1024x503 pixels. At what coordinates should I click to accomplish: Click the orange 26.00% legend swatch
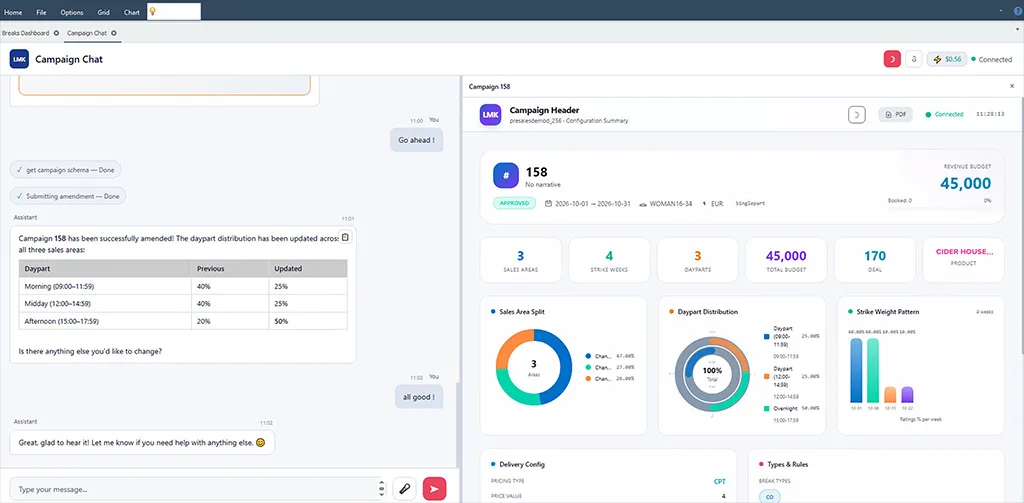588,378
